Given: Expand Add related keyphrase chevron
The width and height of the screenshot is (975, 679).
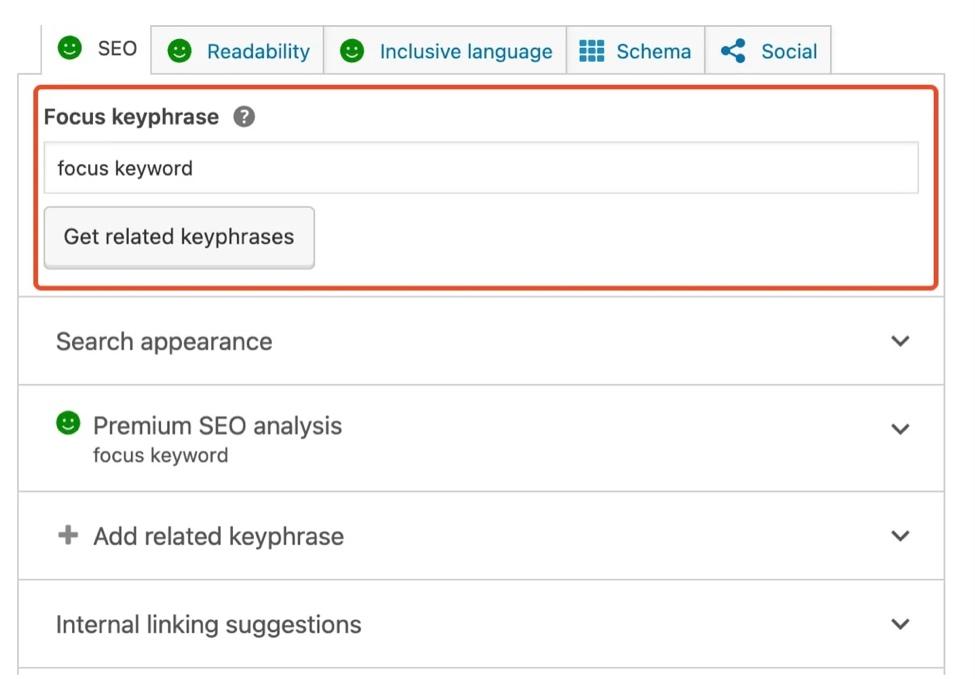Looking at the screenshot, I should [900, 536].
